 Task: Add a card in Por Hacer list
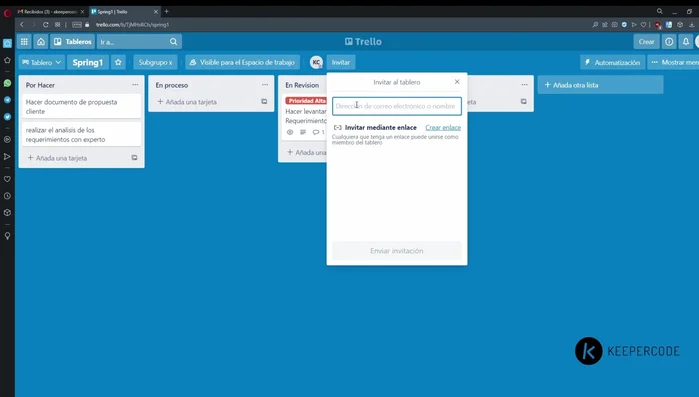(x=58, y=158)
